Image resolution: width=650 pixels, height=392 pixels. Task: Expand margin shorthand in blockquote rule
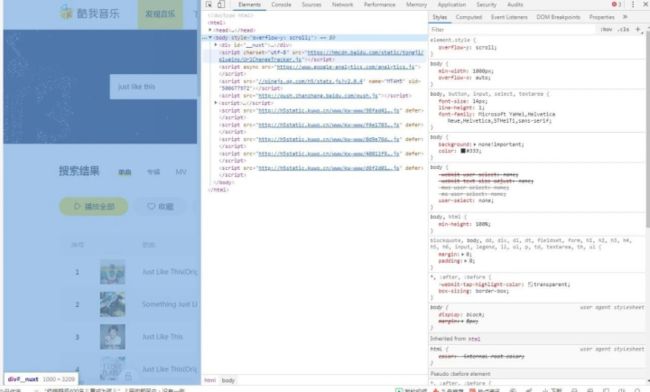[x=463, y=254]
